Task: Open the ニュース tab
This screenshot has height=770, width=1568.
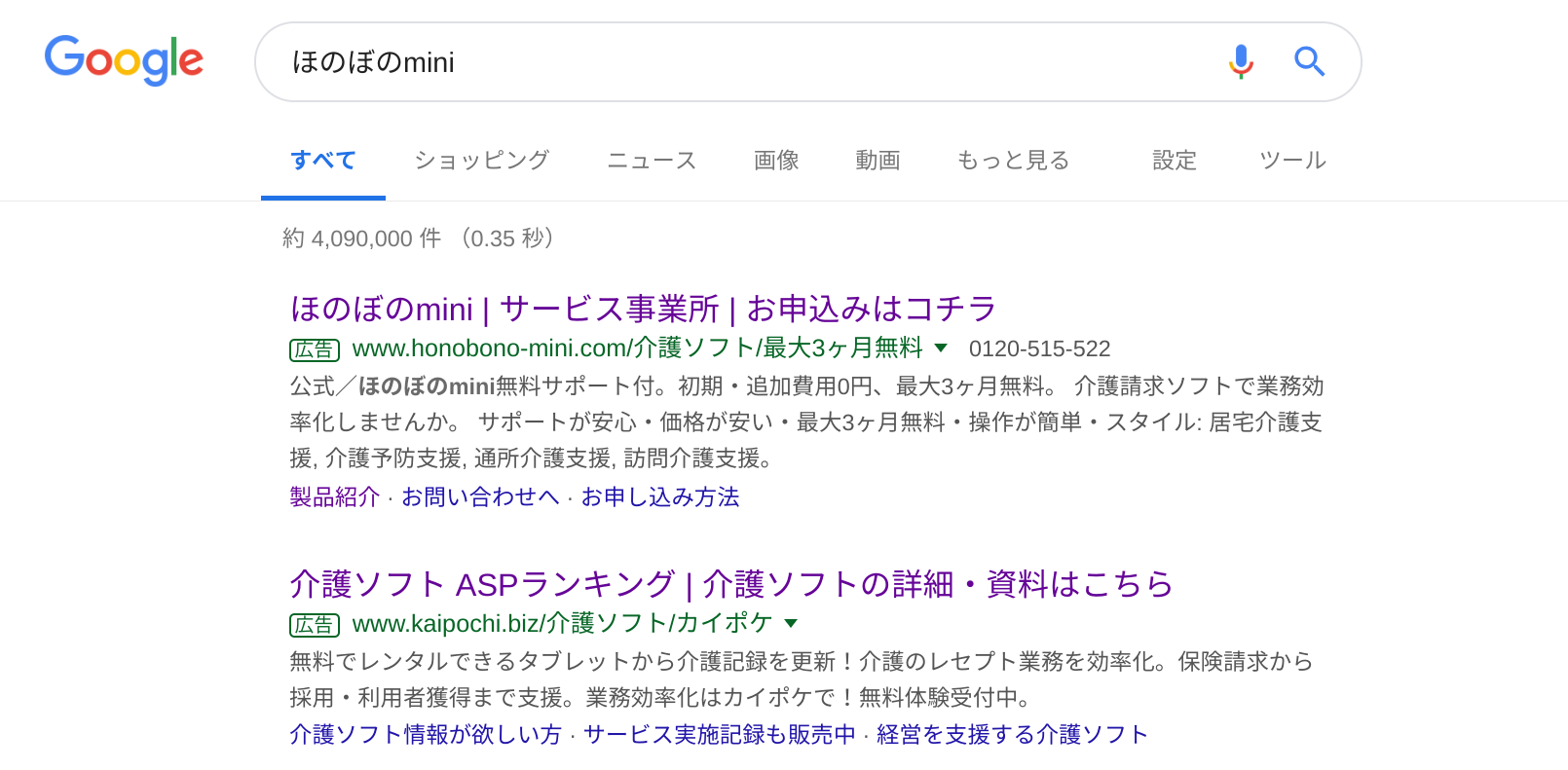Action: coord(652,161)
